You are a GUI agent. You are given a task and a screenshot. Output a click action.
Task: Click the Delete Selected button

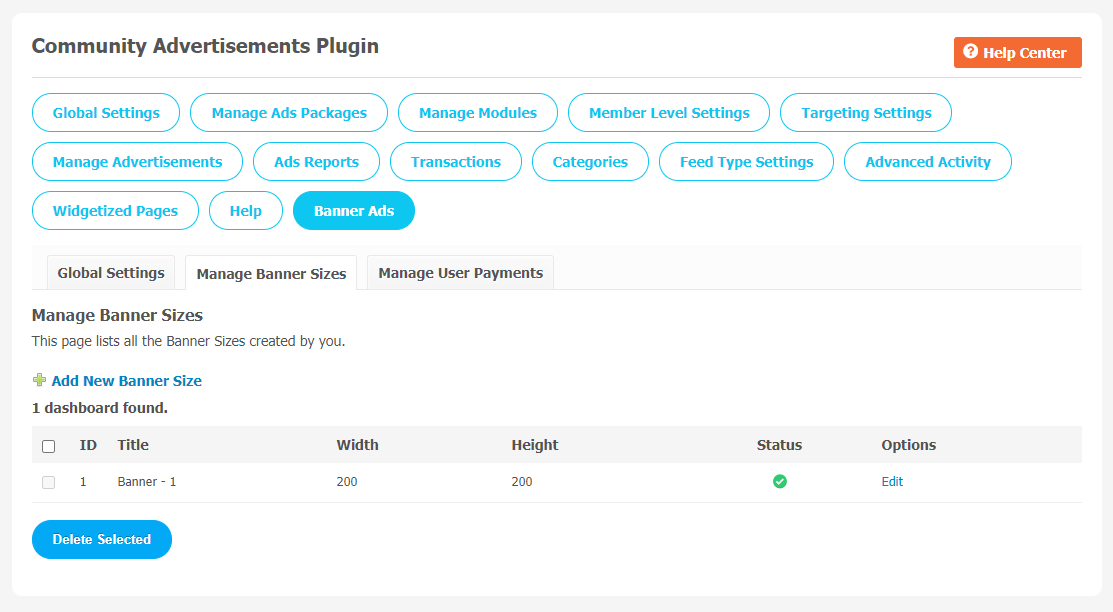[102, 540]
